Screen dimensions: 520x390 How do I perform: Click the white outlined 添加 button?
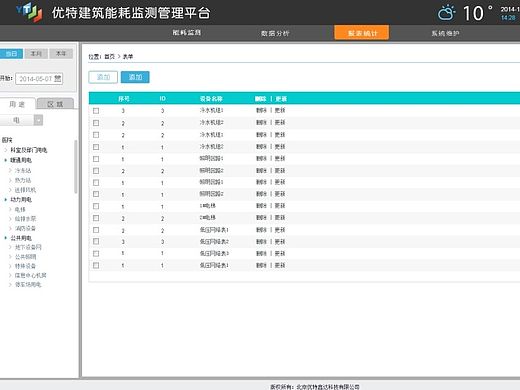coord(103,77)
